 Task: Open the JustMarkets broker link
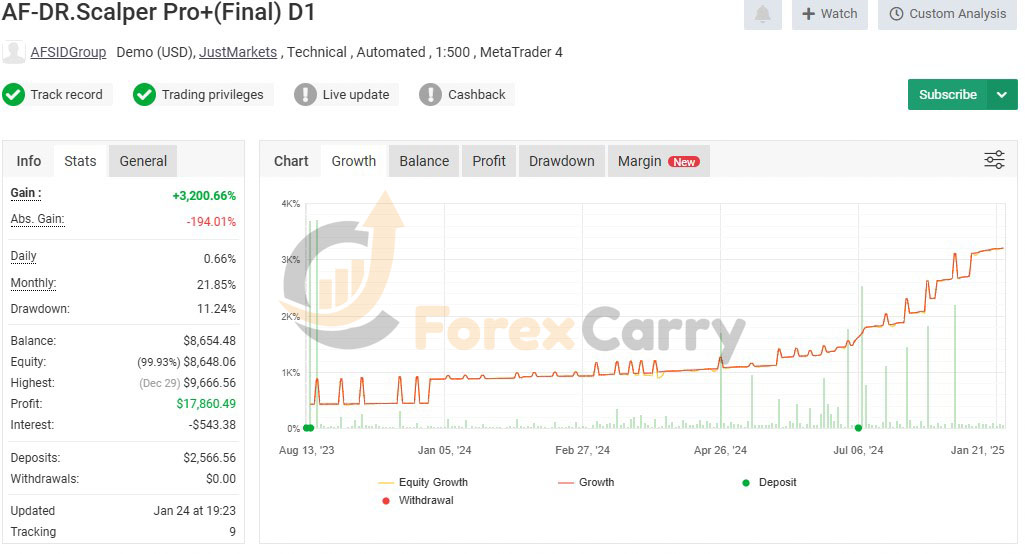[239, 52]
